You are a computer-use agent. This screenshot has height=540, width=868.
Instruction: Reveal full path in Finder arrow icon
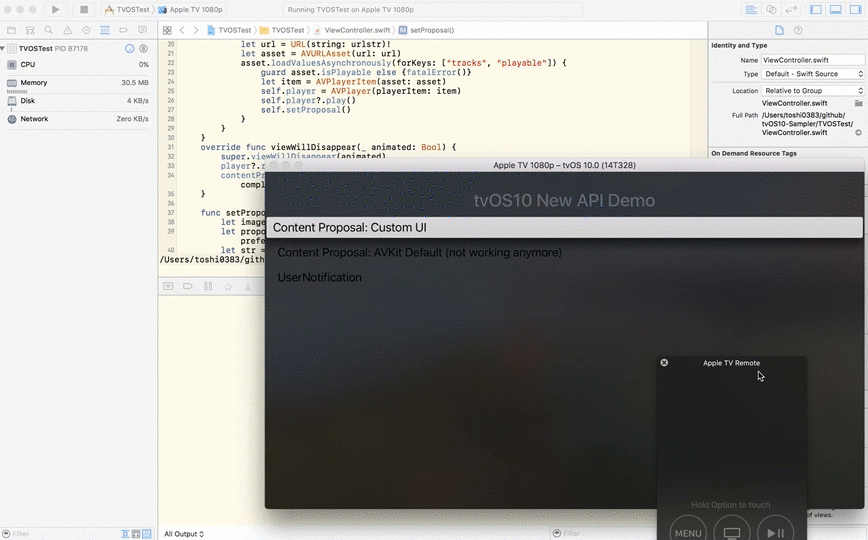click(859, 132)
